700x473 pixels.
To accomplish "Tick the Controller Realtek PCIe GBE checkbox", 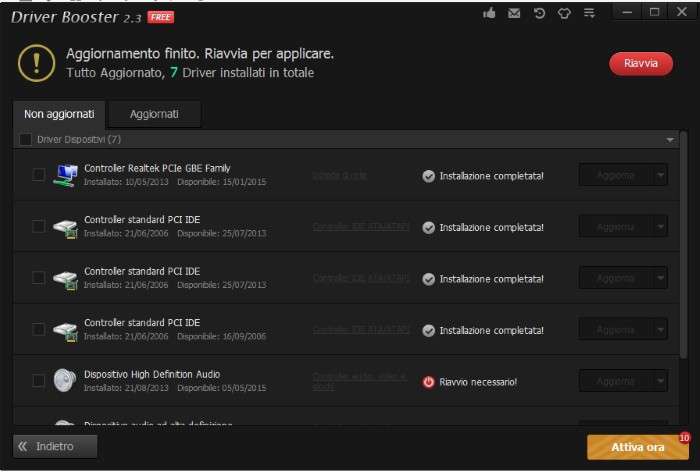I will (39, 174).
